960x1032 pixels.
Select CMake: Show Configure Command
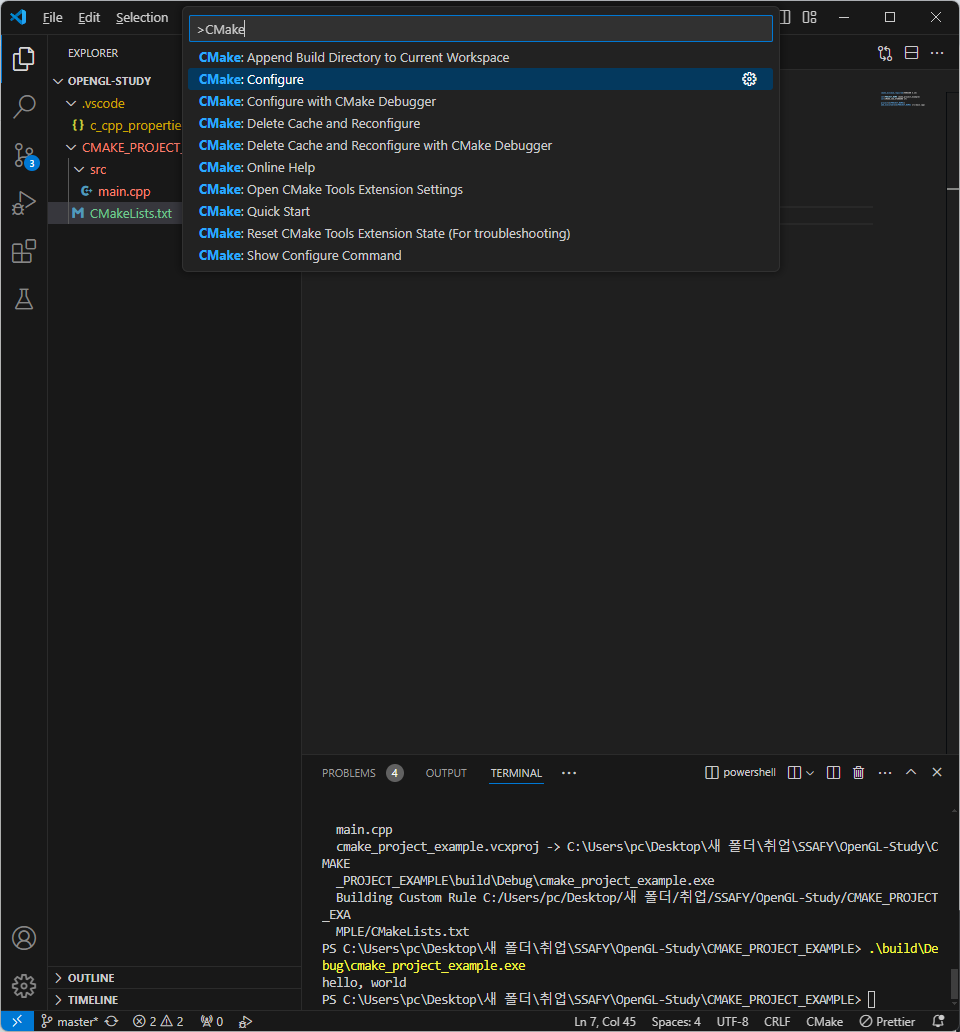pyautogui.click(x=480, y=255)
